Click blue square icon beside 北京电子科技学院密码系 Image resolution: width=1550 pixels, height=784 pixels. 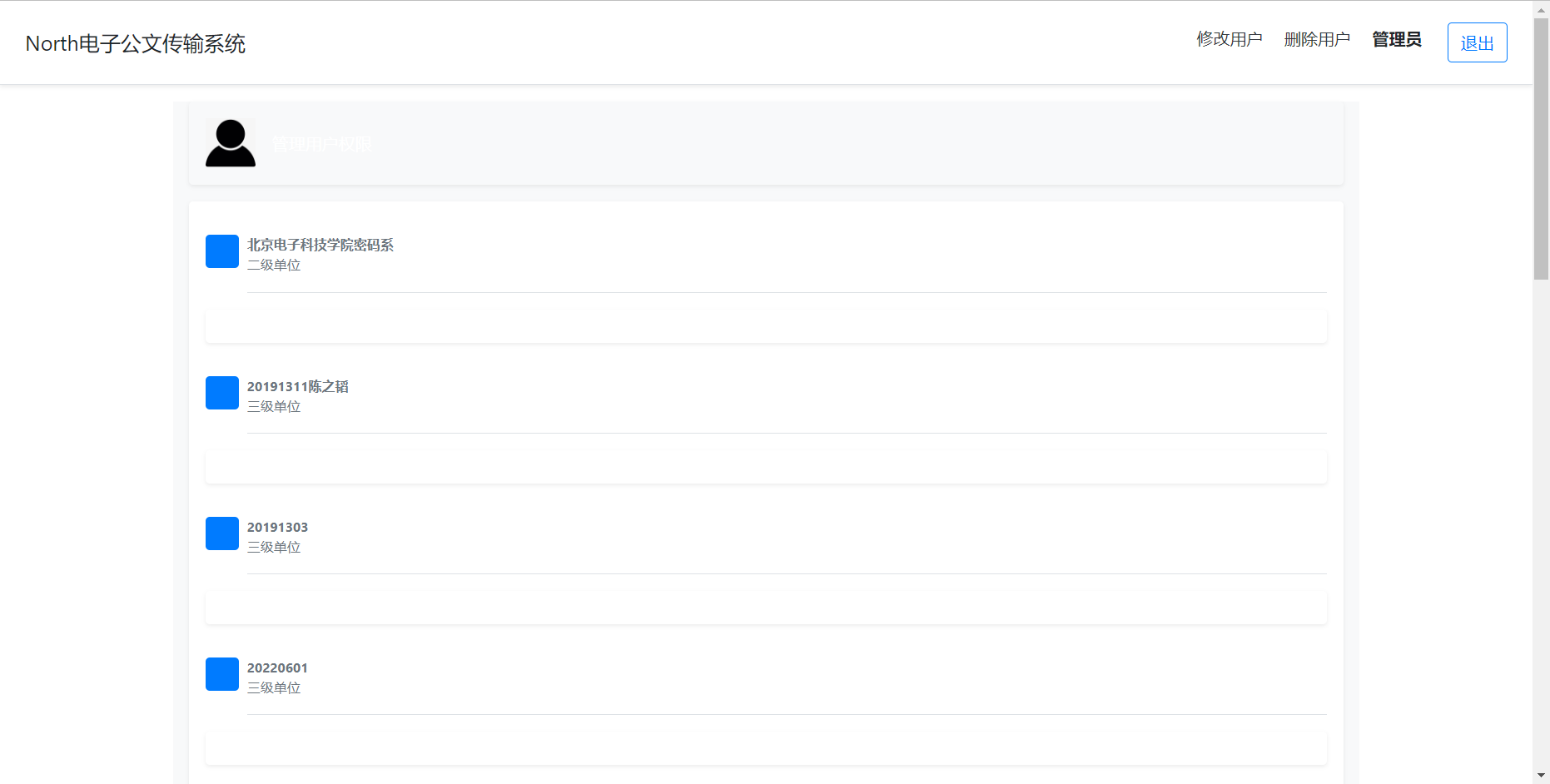(x=222, y=251)
